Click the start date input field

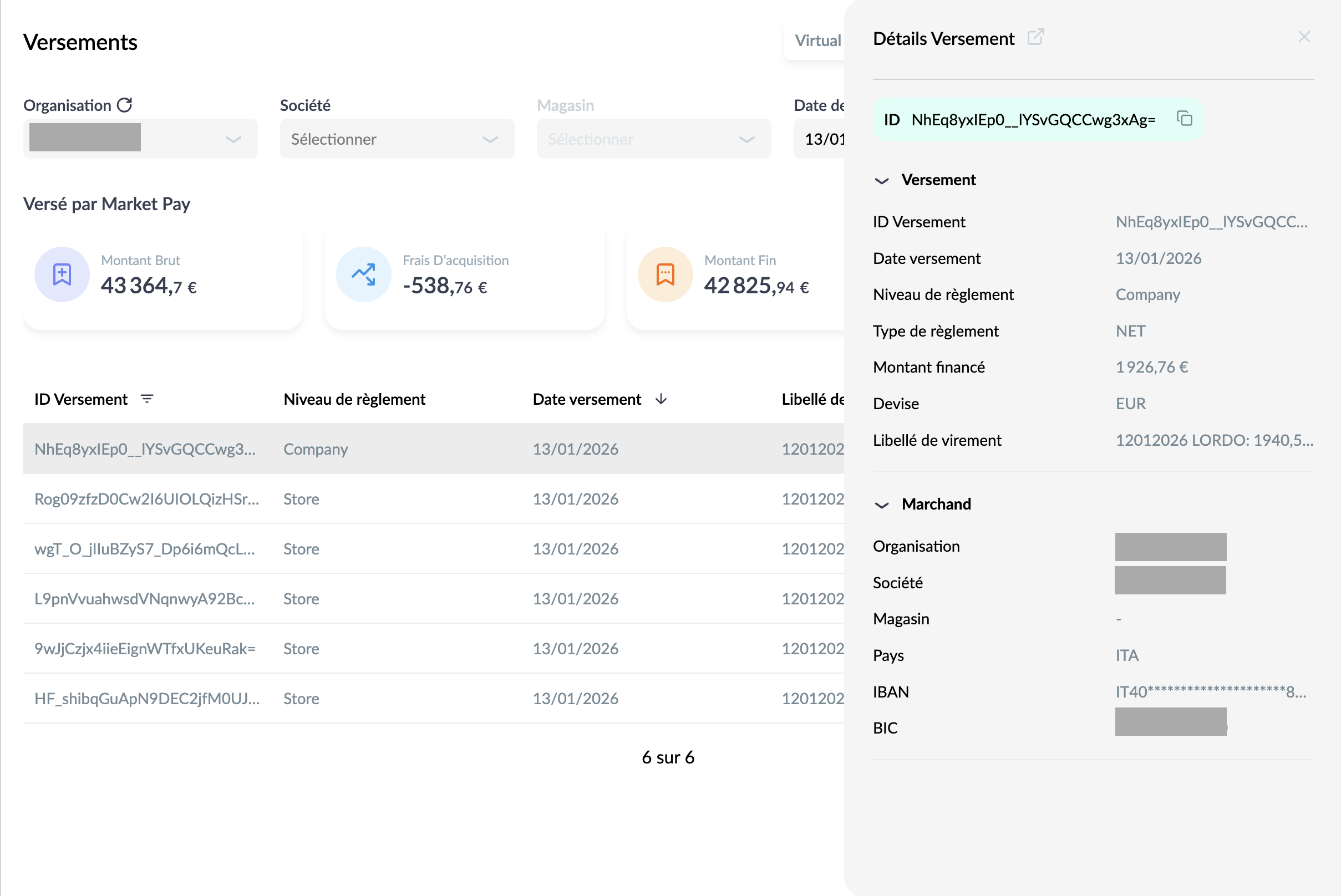819,139
